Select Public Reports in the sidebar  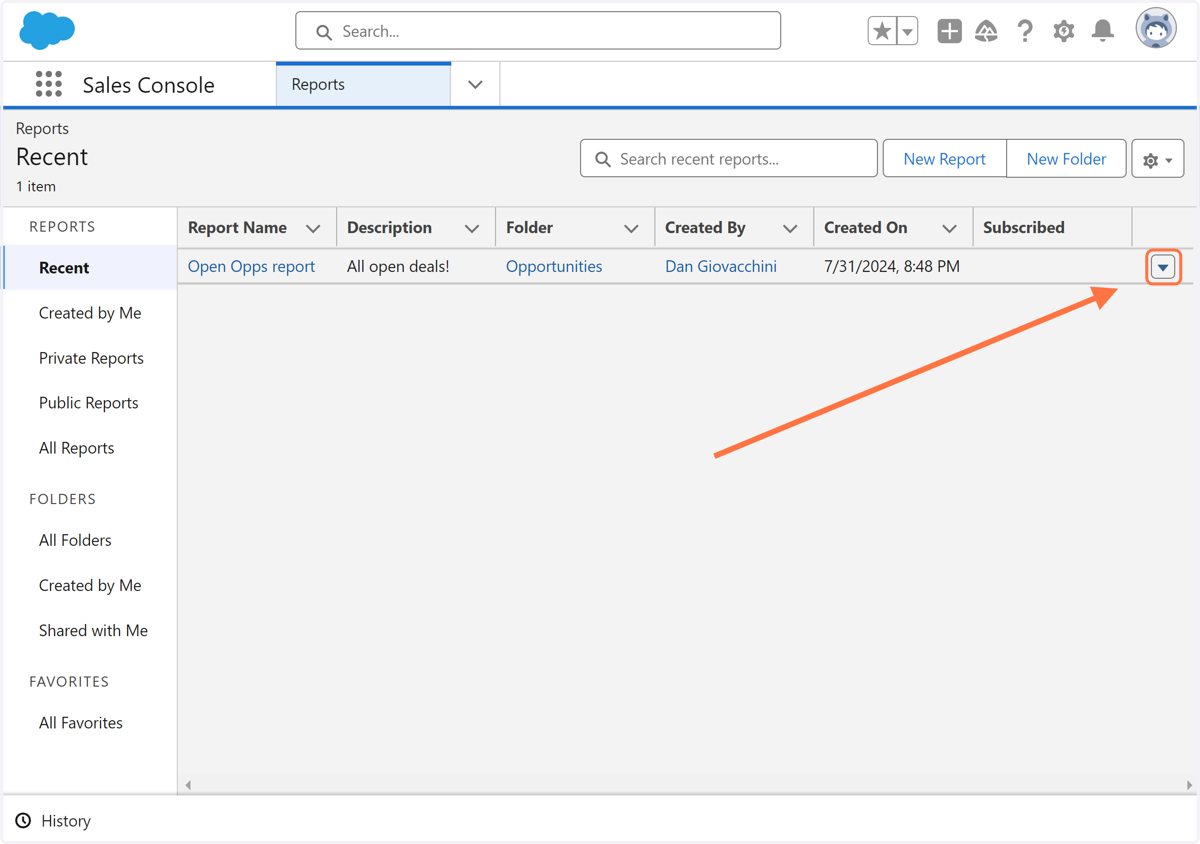[x=90, y=403]
